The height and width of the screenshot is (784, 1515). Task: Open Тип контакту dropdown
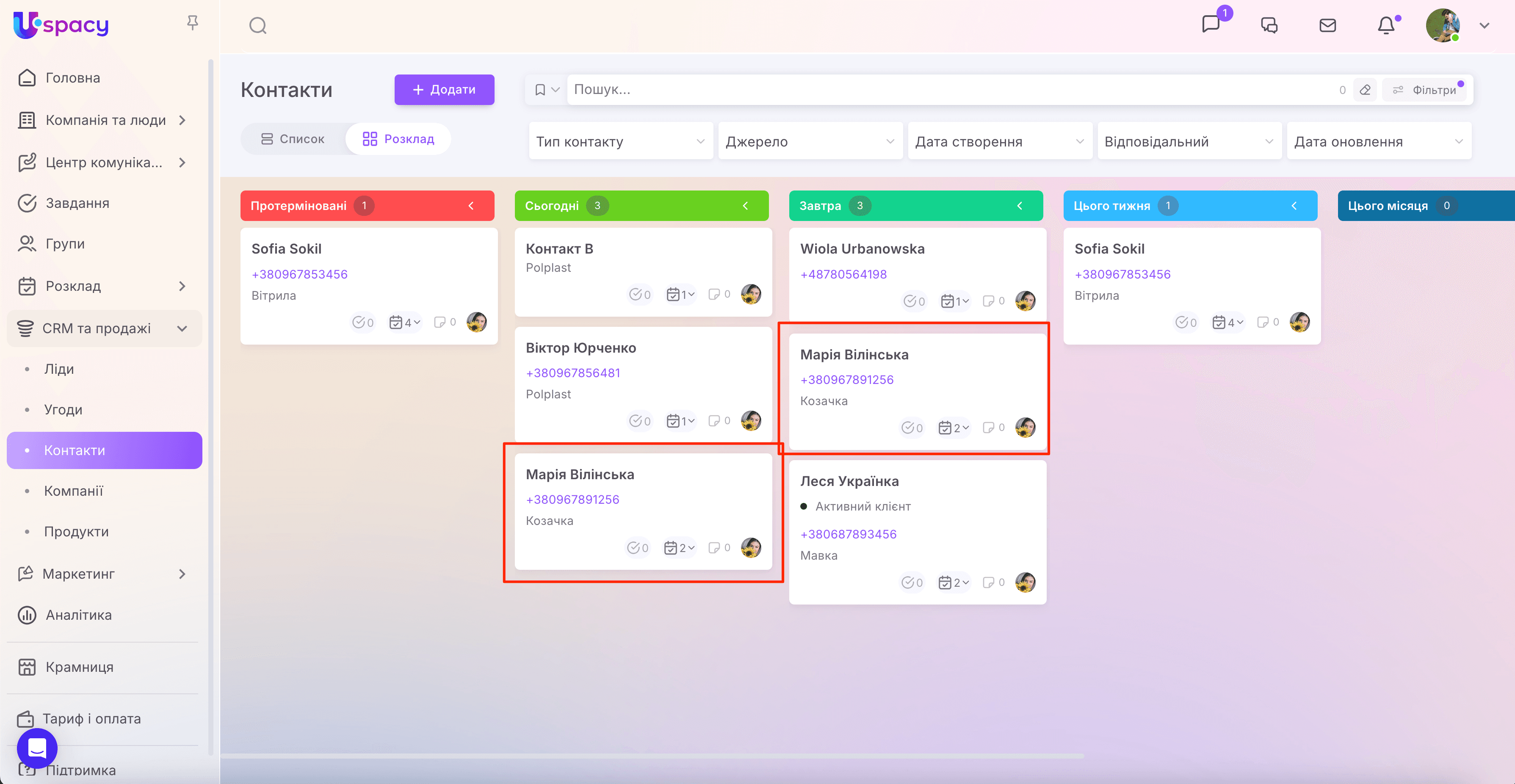coord(620,141)
